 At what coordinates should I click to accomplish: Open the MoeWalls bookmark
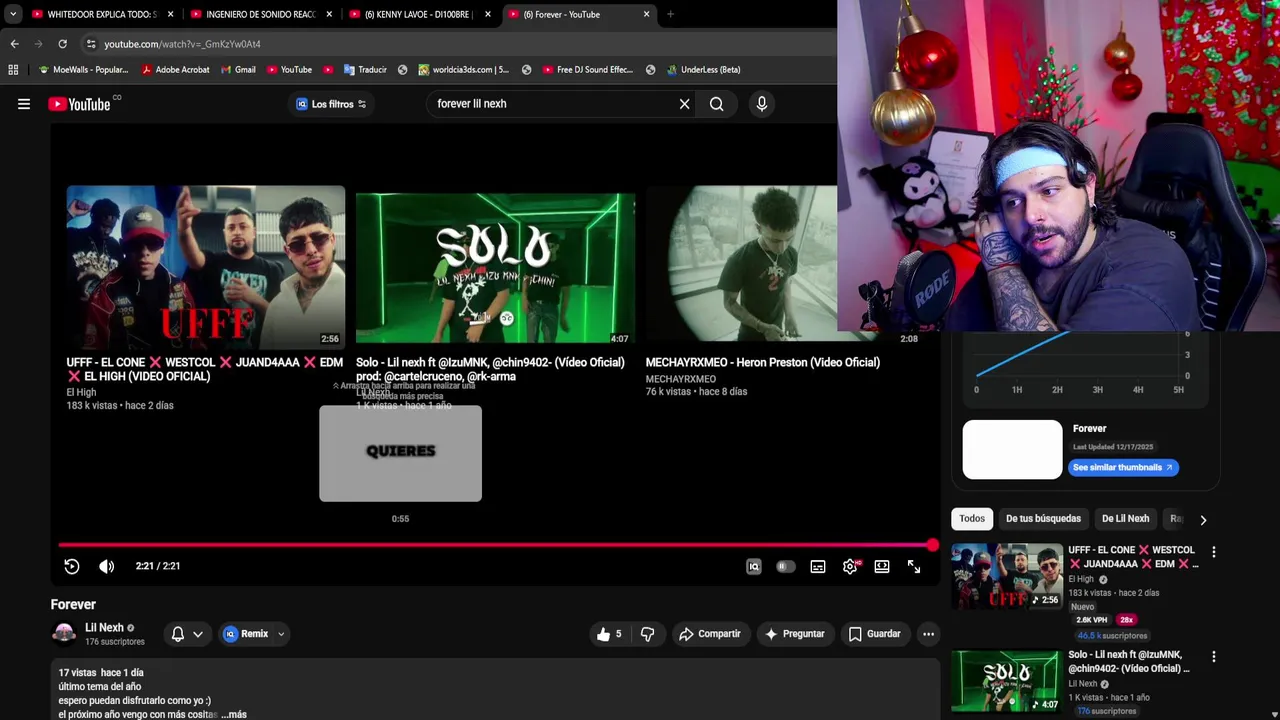coord(83,70)
